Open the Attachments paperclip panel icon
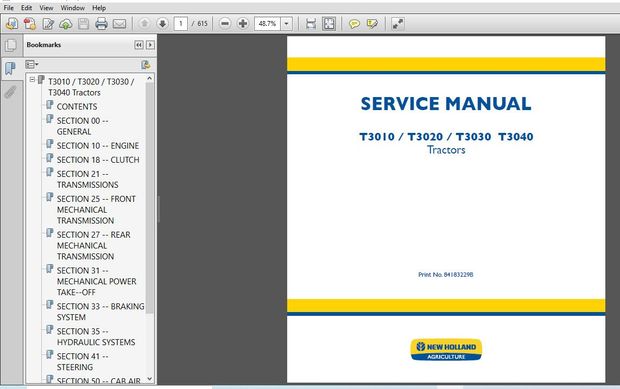Image resolution: width=620 pixels, height=389 pixels. click(11, 92)
